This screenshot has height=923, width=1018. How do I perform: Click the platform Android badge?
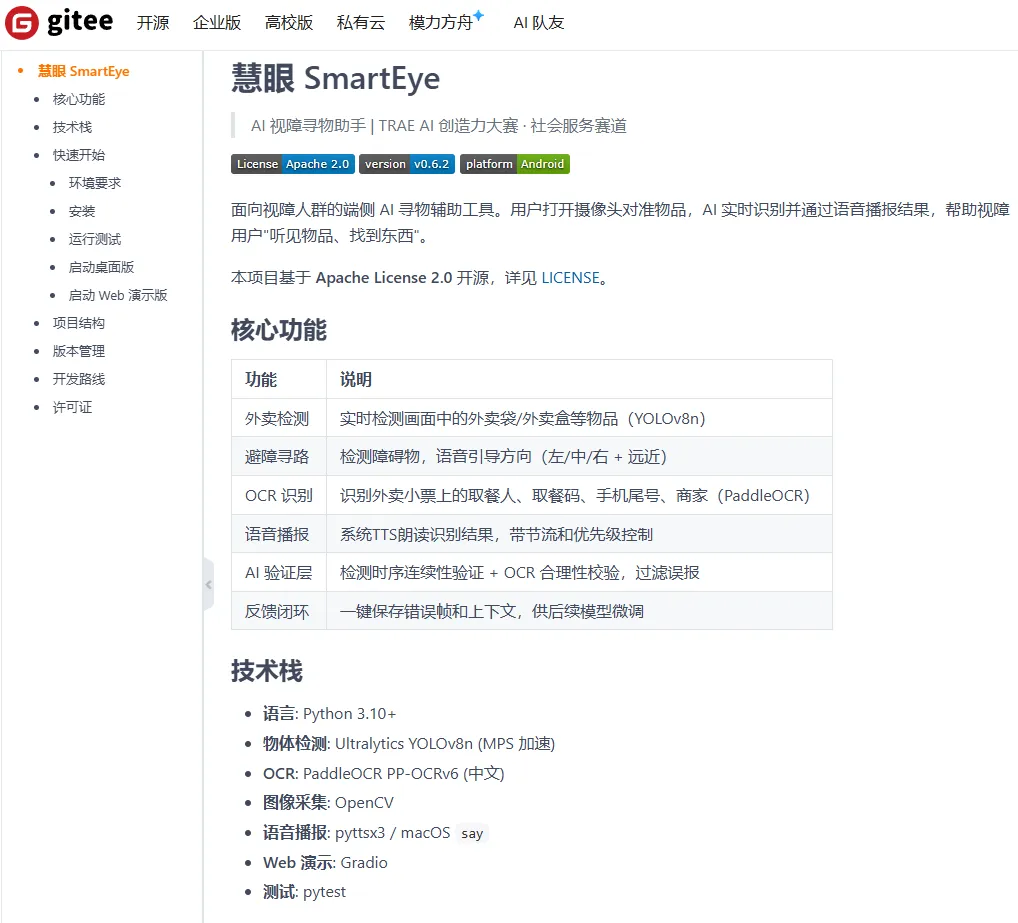(x=515, y=164)
